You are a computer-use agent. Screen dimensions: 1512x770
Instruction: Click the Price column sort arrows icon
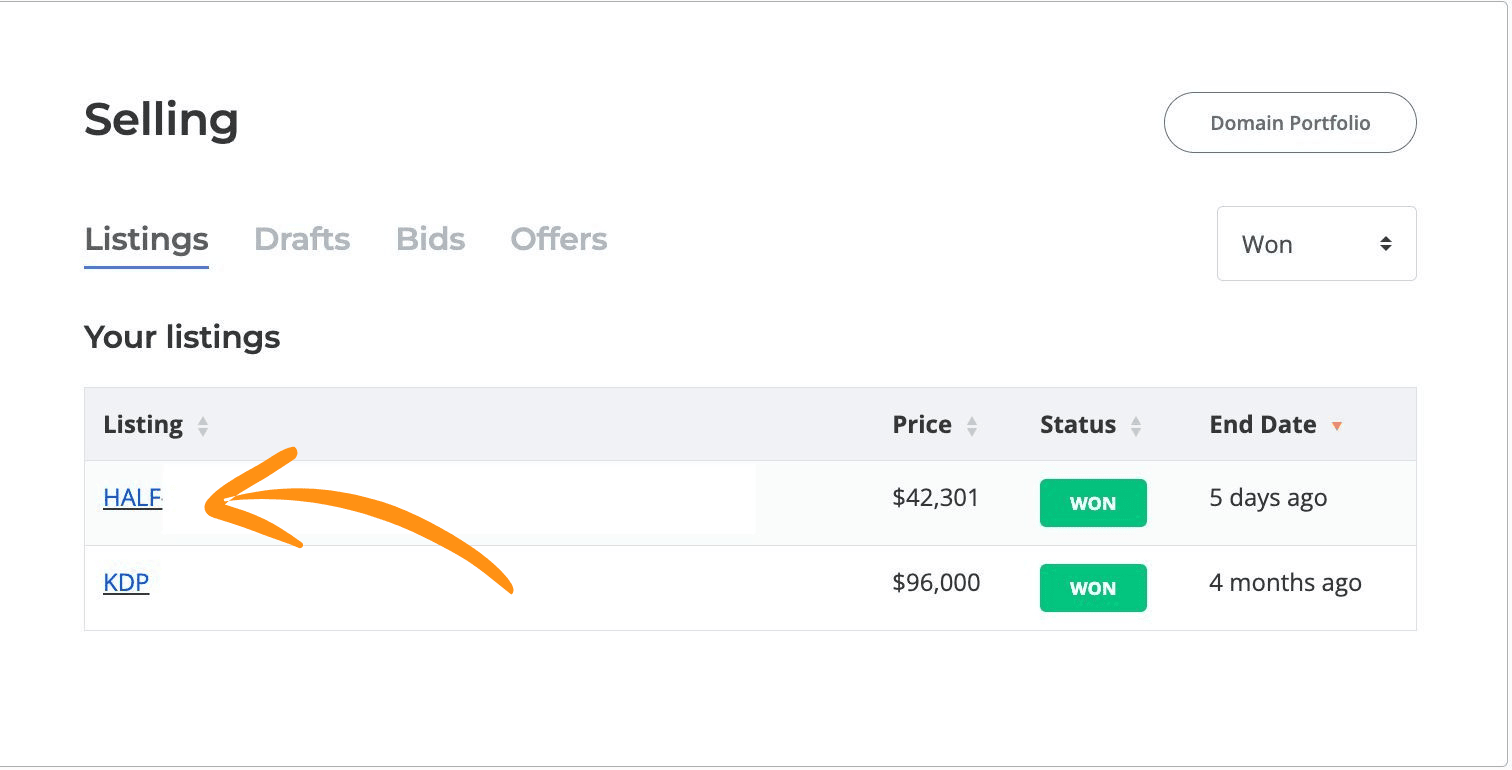[x=971, y=427]
